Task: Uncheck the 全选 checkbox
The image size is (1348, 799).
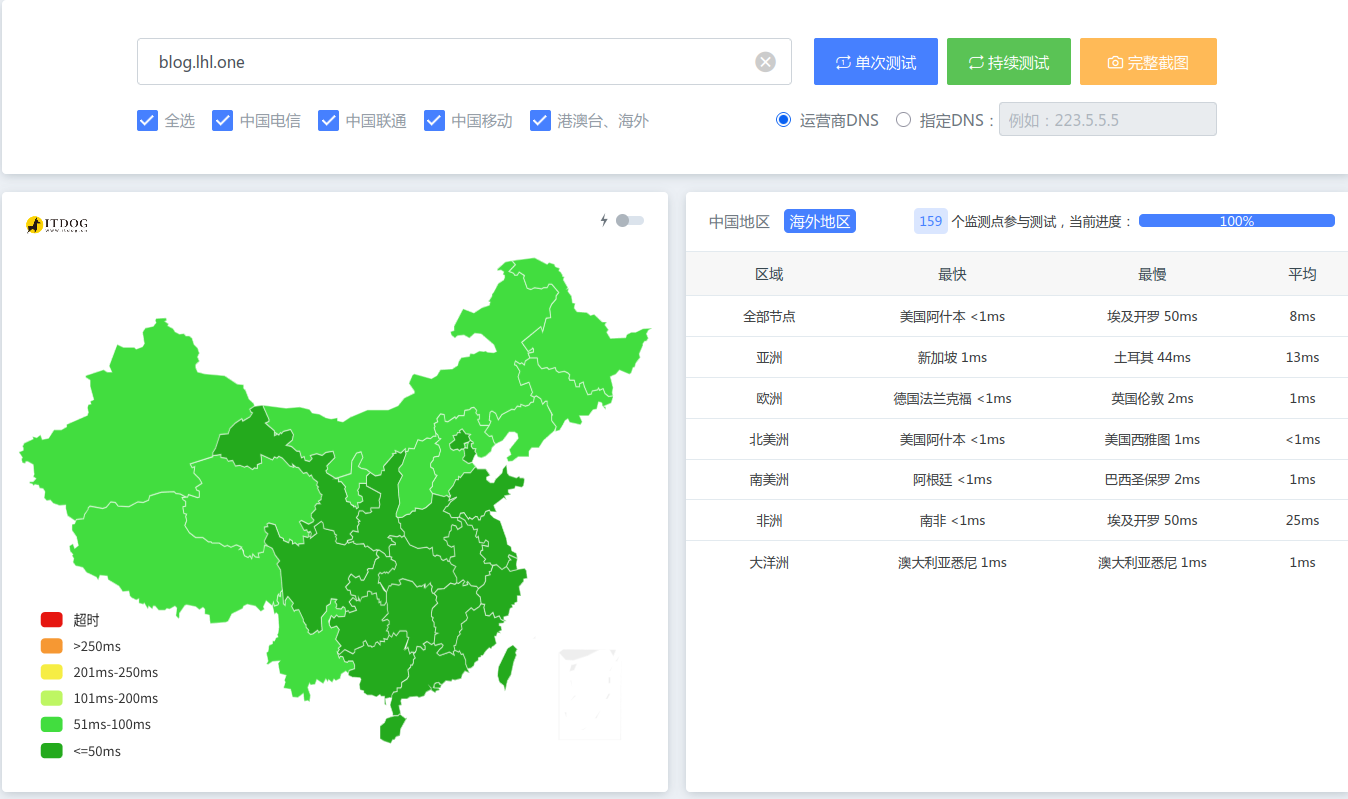Action: click(x=145, y=119)
